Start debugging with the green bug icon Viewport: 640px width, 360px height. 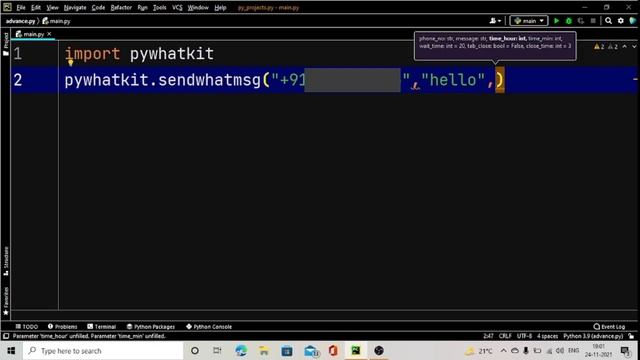coord(569,21)
